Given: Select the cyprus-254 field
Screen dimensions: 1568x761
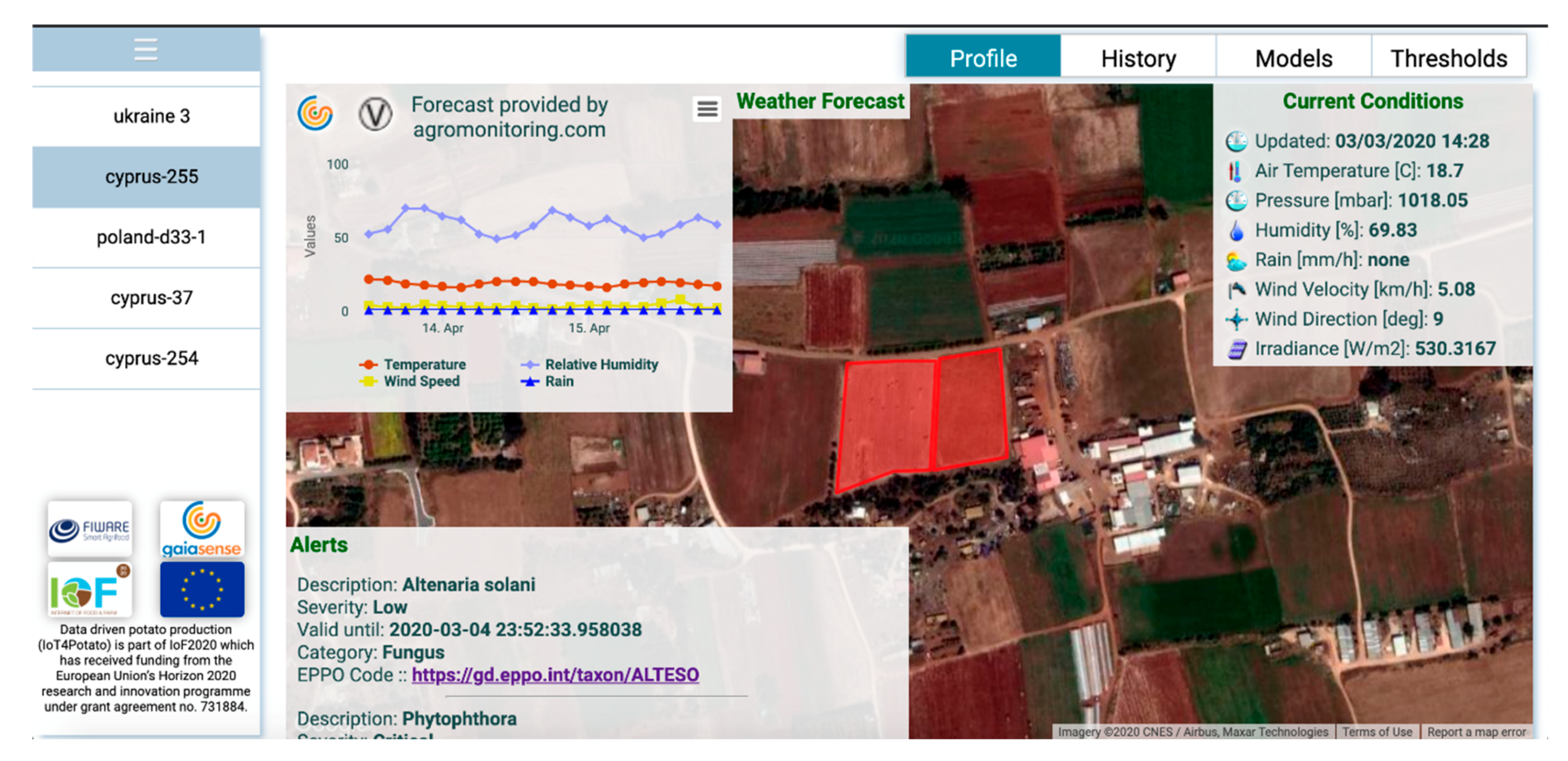Looking at the screenshot, I should [146, 358].
